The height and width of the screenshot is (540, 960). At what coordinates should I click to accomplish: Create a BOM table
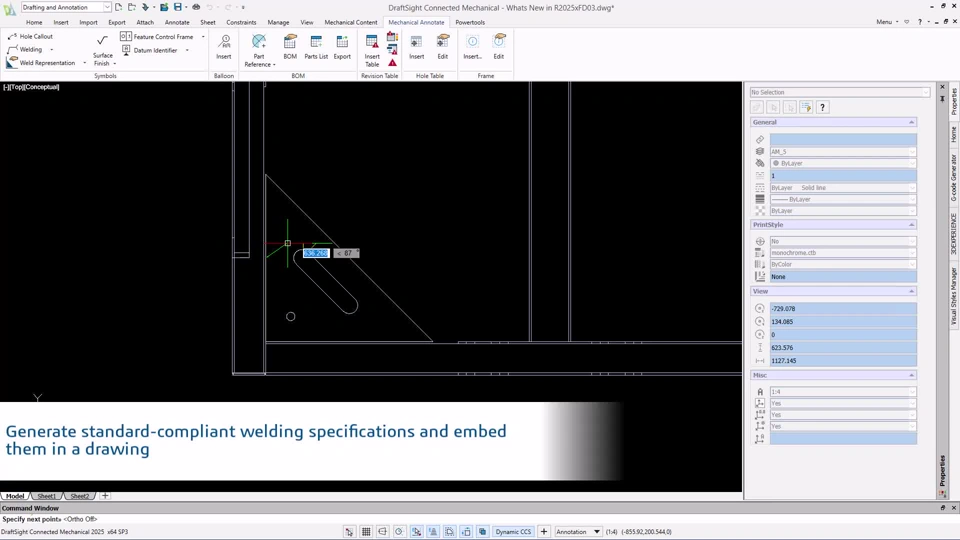click(290, 47)
